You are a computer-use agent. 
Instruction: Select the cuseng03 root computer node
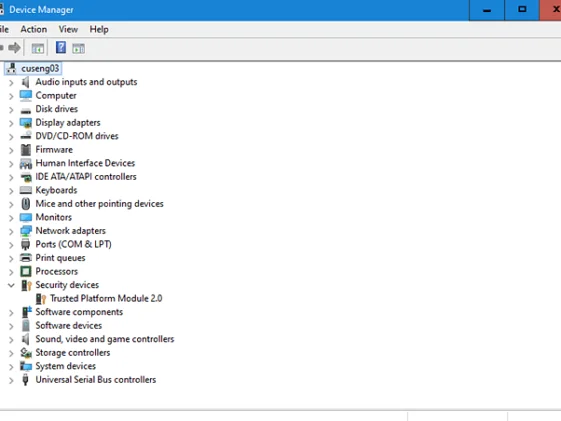coord(40,68)
